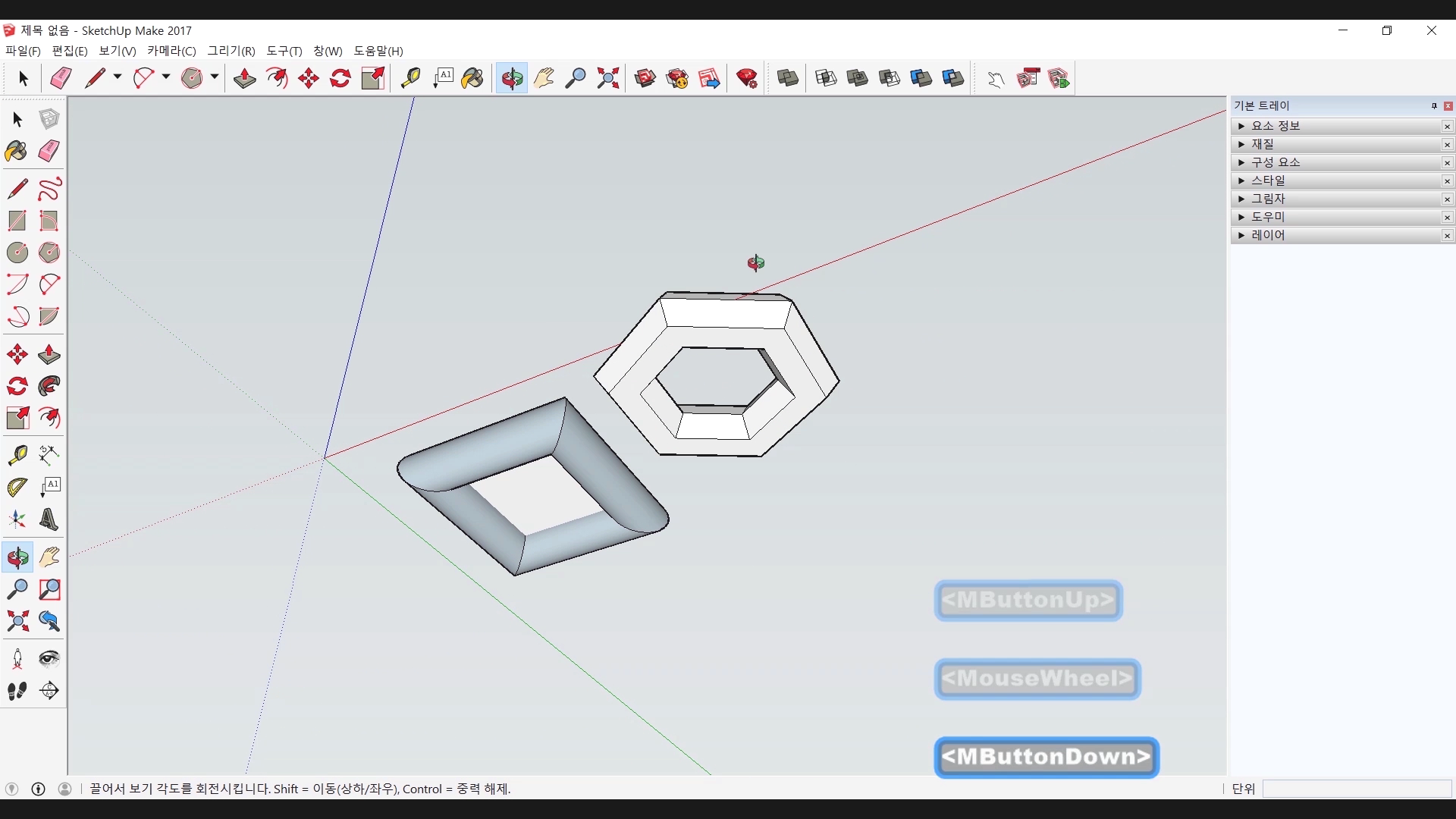Image resolution: width=1456 pixels, height=819 pixels.
Task: Open the Line tool dropdown arrow
Action: 117,77
